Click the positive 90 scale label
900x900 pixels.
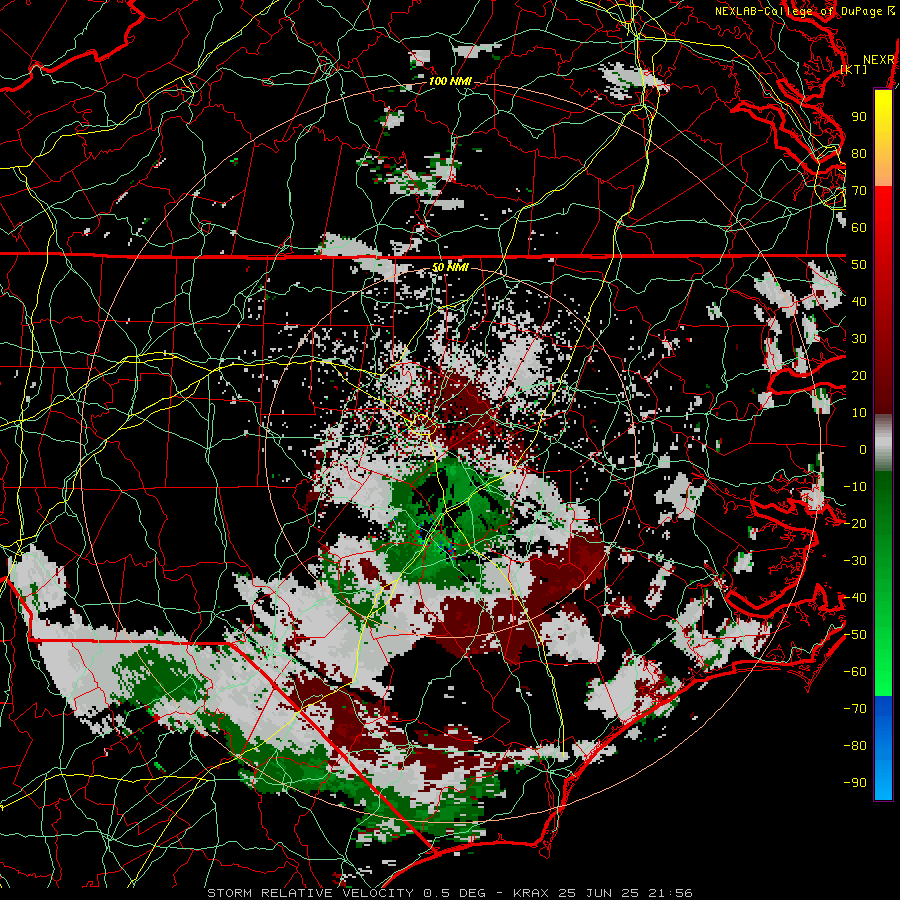(859, 117)
